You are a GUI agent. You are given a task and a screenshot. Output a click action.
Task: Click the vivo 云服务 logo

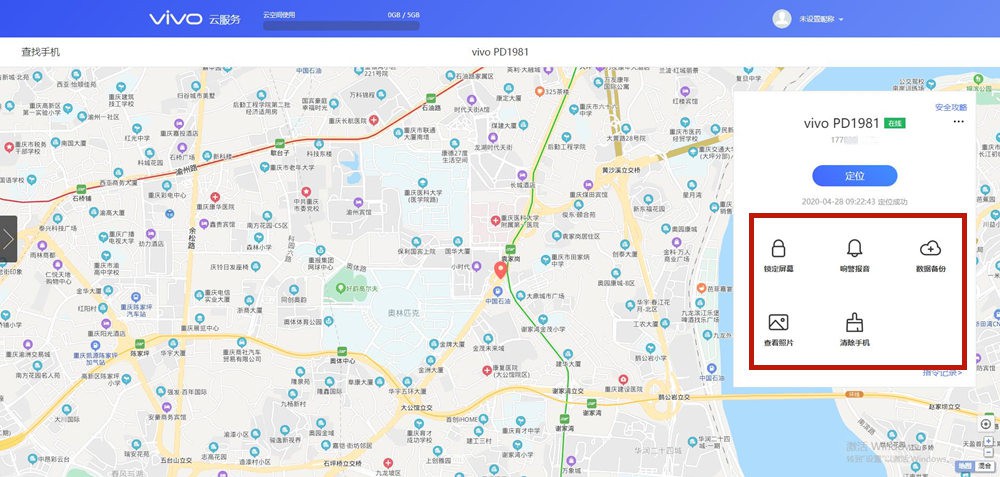195,18
